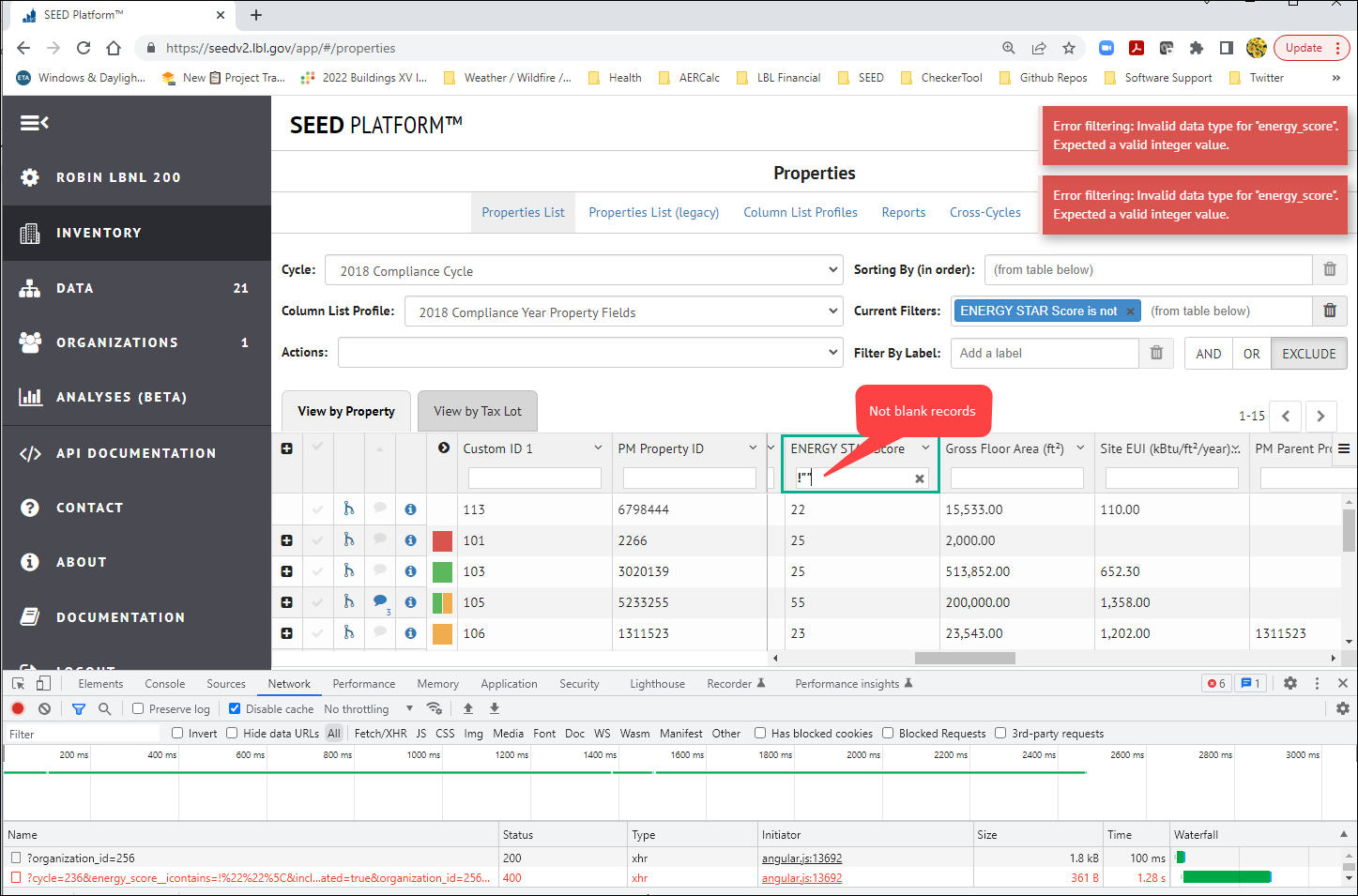Open the Actions dropdown
The width and height of the screenshot is (1358, 896).
coord(590,353)
